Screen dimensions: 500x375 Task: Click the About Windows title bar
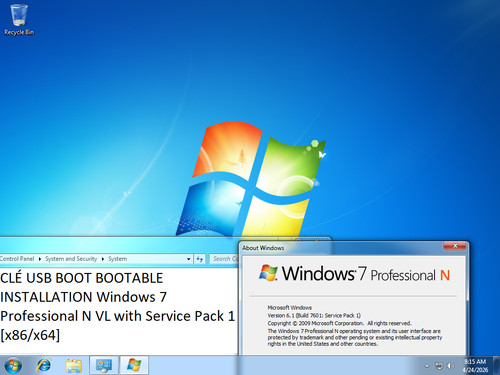[x=342, y=248]
